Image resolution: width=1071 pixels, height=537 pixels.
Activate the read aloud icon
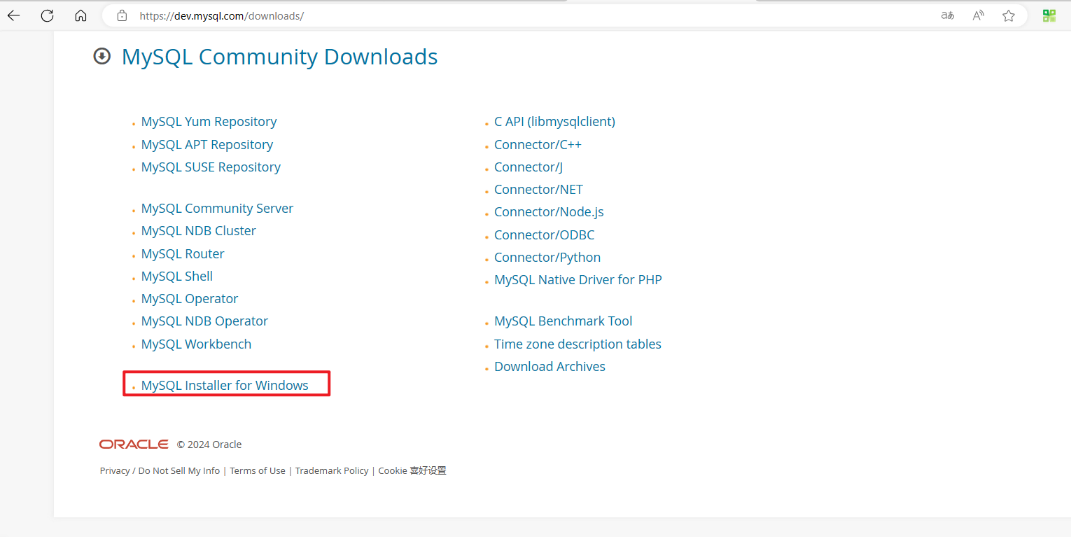click(978, 16)
